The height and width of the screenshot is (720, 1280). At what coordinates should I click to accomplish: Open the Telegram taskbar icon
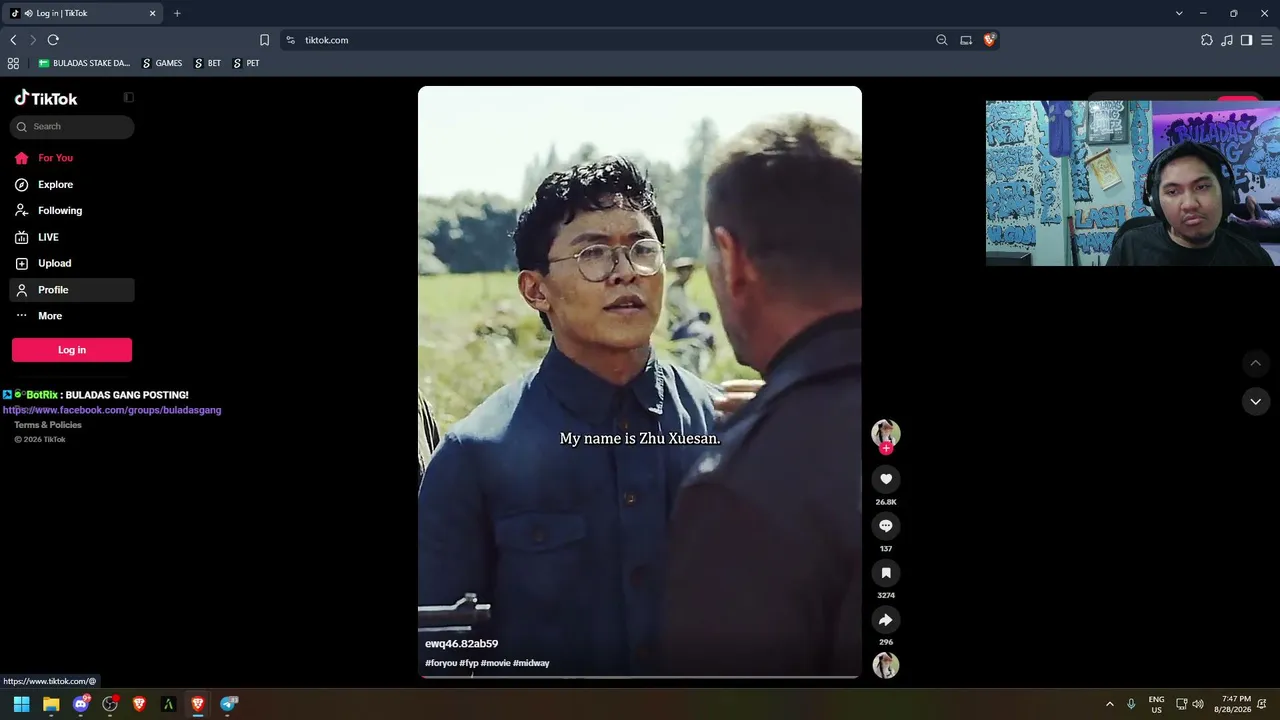pyautogui.click(x=229, y=704)
